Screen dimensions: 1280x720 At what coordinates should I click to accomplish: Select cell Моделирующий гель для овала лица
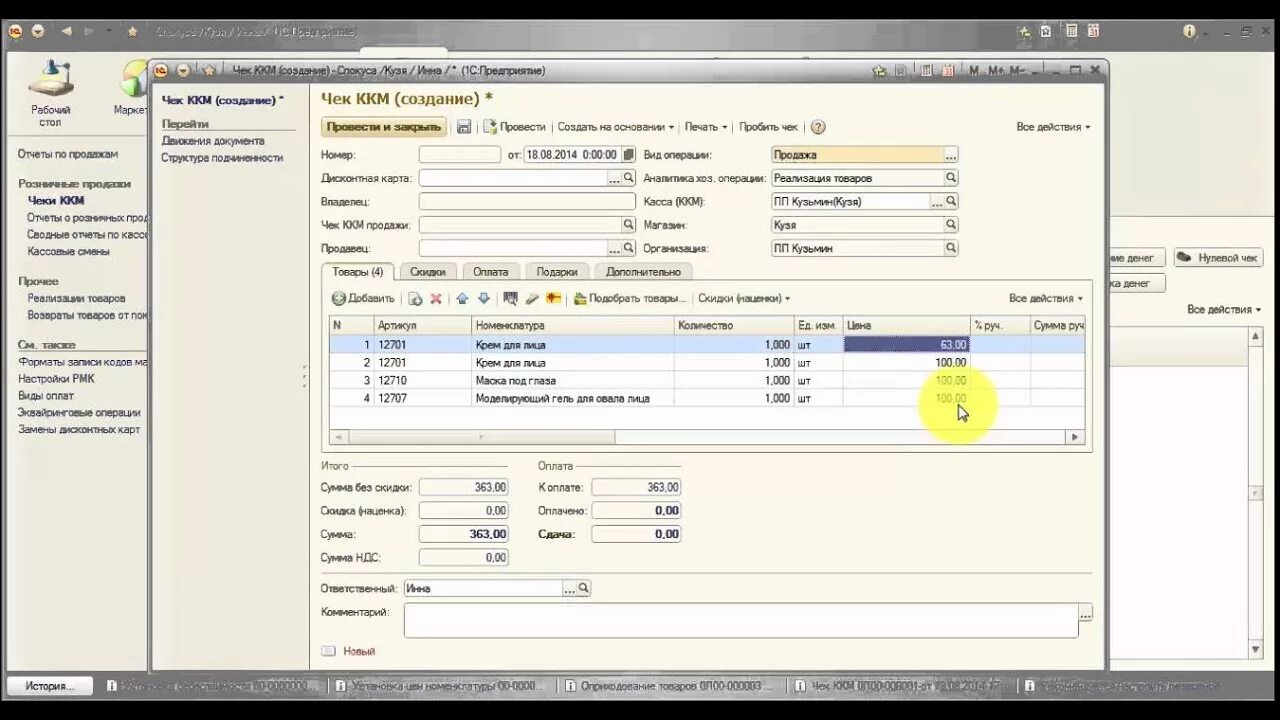click(x=573, y=398)
